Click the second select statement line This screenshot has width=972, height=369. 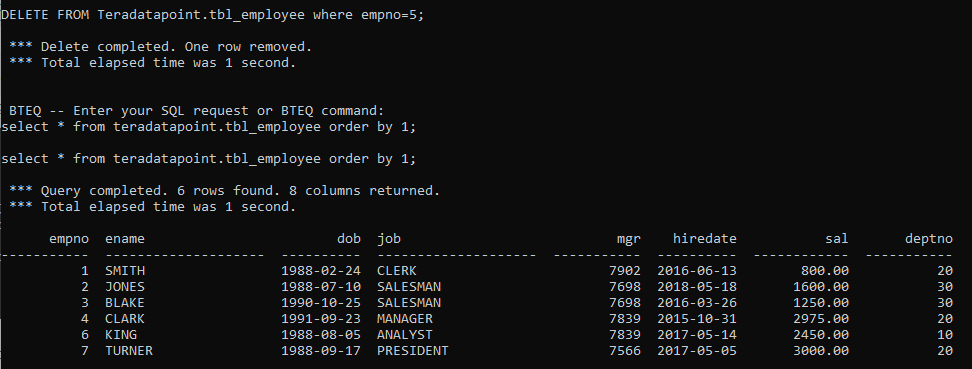[x=209, y=159]
